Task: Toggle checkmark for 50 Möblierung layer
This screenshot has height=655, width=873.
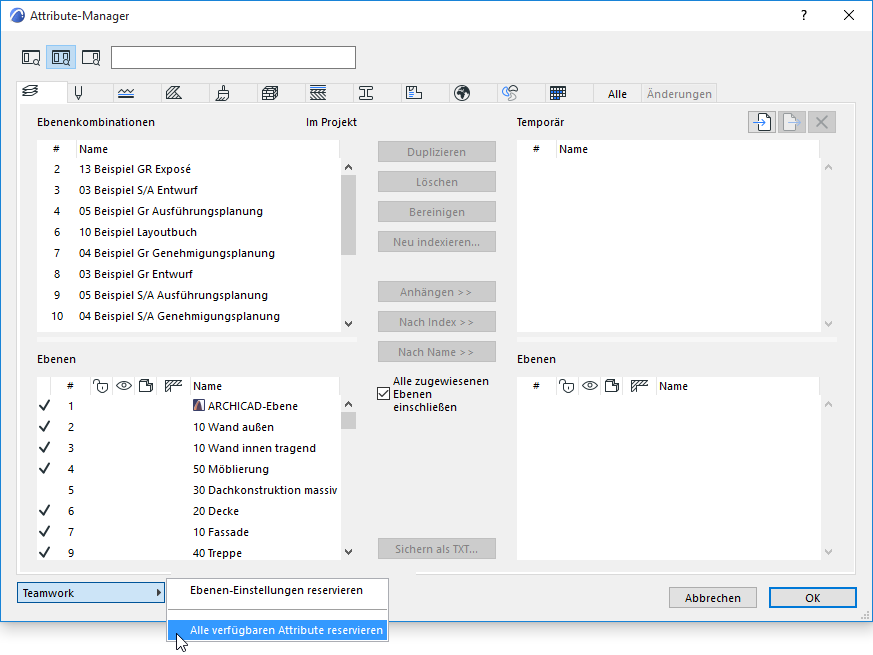Action: (x=45, y=469)
